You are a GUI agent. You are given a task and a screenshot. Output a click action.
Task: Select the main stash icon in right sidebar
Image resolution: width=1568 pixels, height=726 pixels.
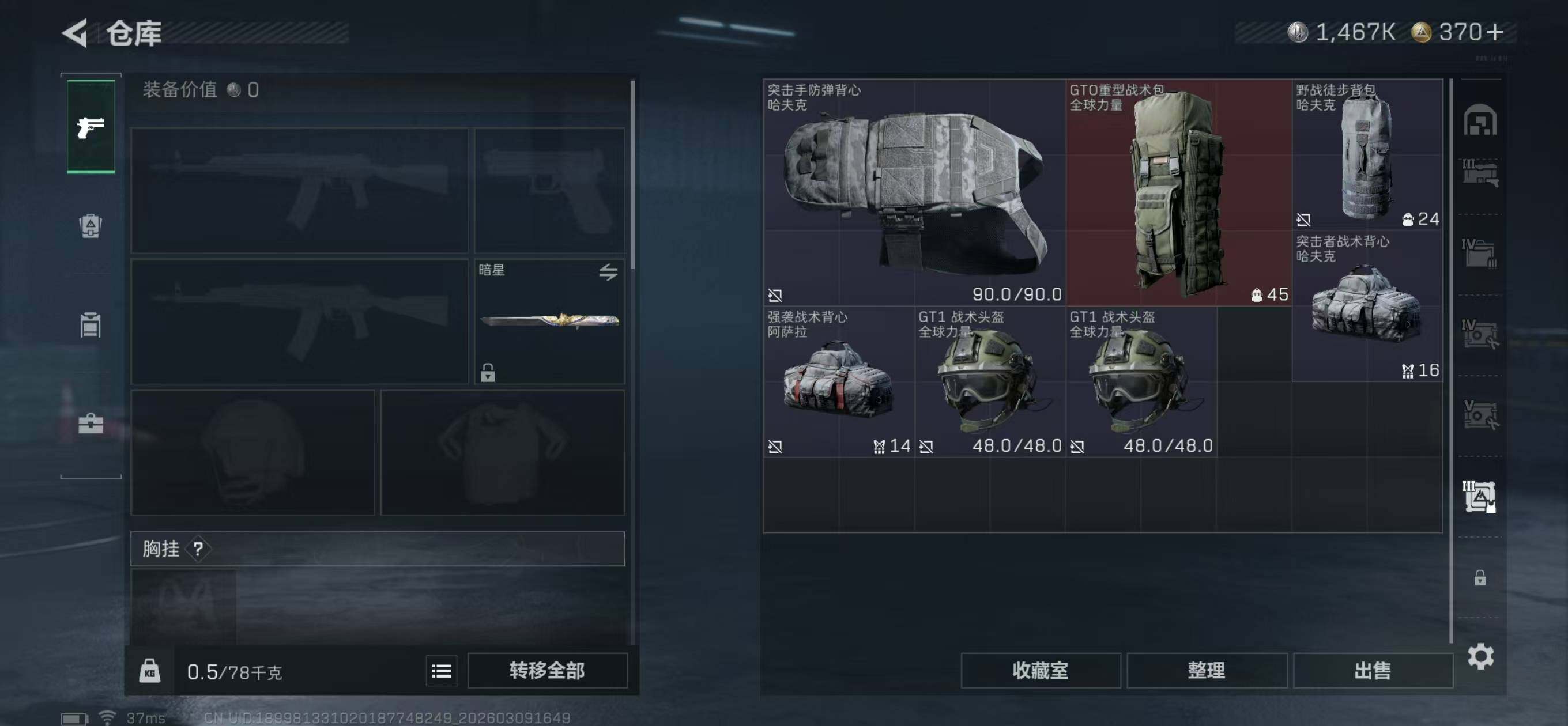click(x=1480, y=120)
